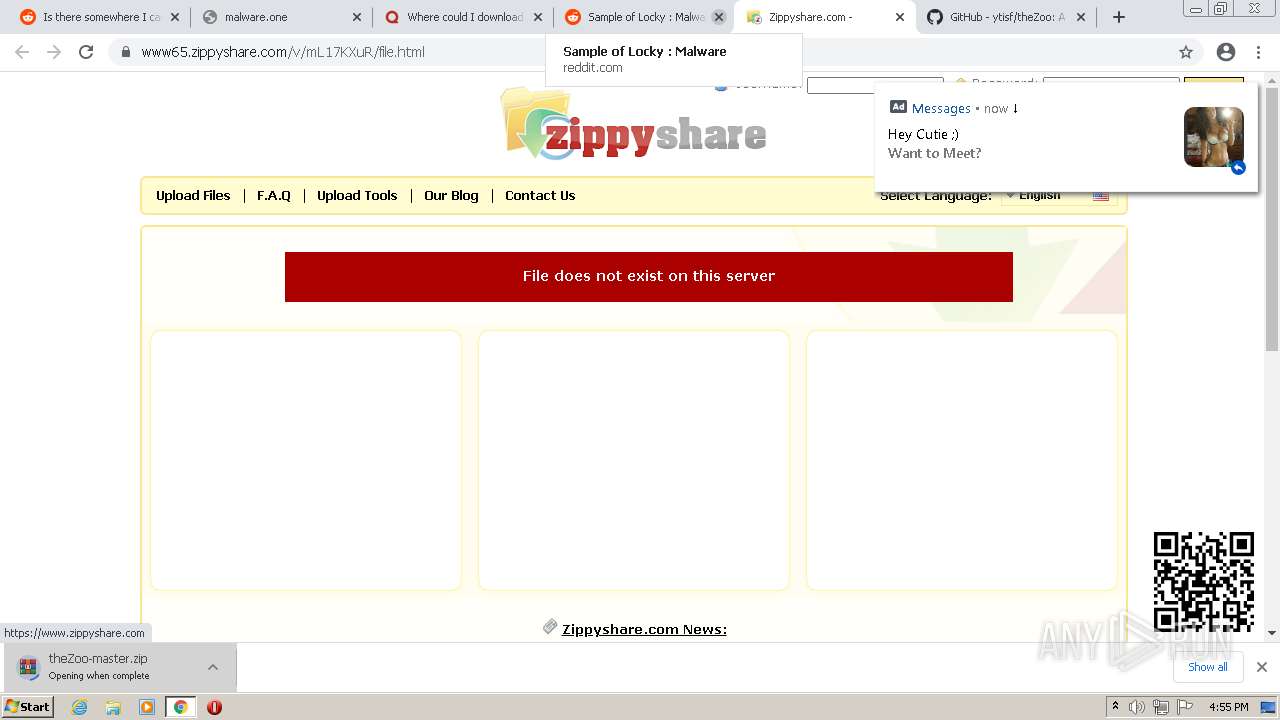1280x720 pixels.
Task: Open Windows Media Player from the taskbar
Action: point(147,707)
